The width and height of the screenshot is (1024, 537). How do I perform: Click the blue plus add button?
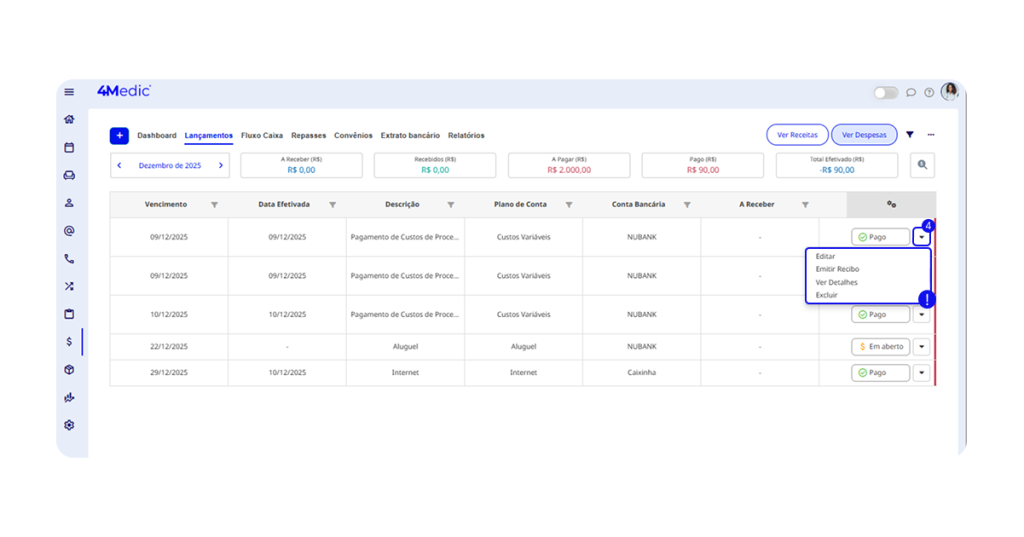(x=119, y=135)
